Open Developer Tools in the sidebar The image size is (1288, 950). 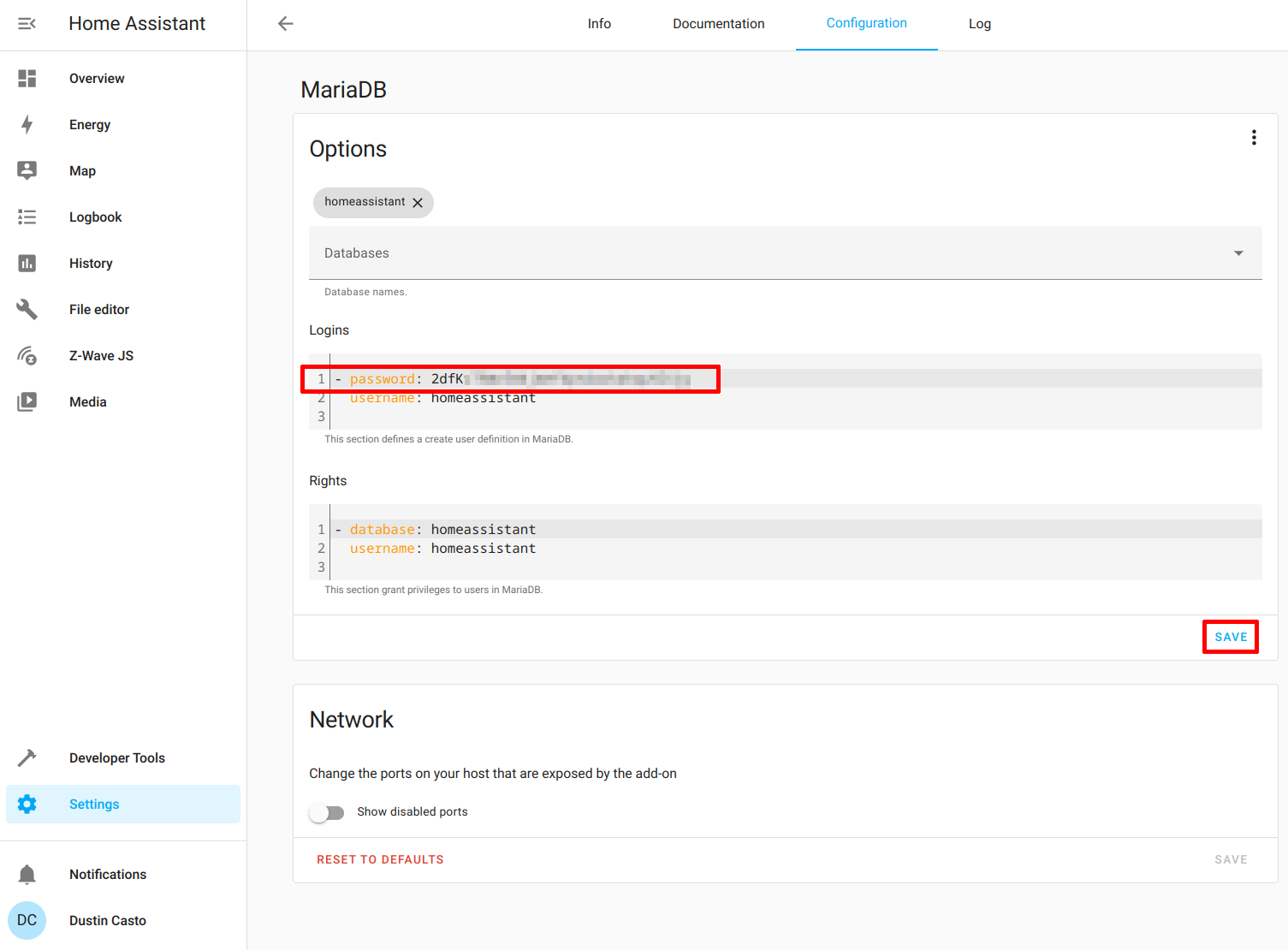click(x=123, y=757)
